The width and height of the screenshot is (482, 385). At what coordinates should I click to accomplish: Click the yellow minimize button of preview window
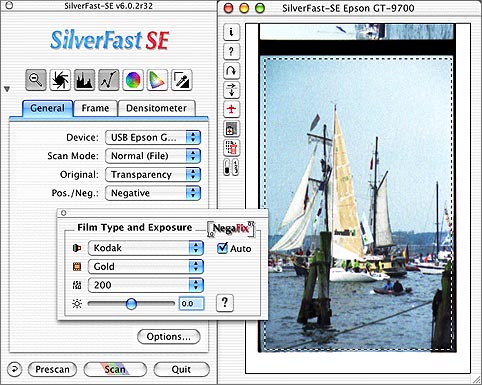[244, 8]
